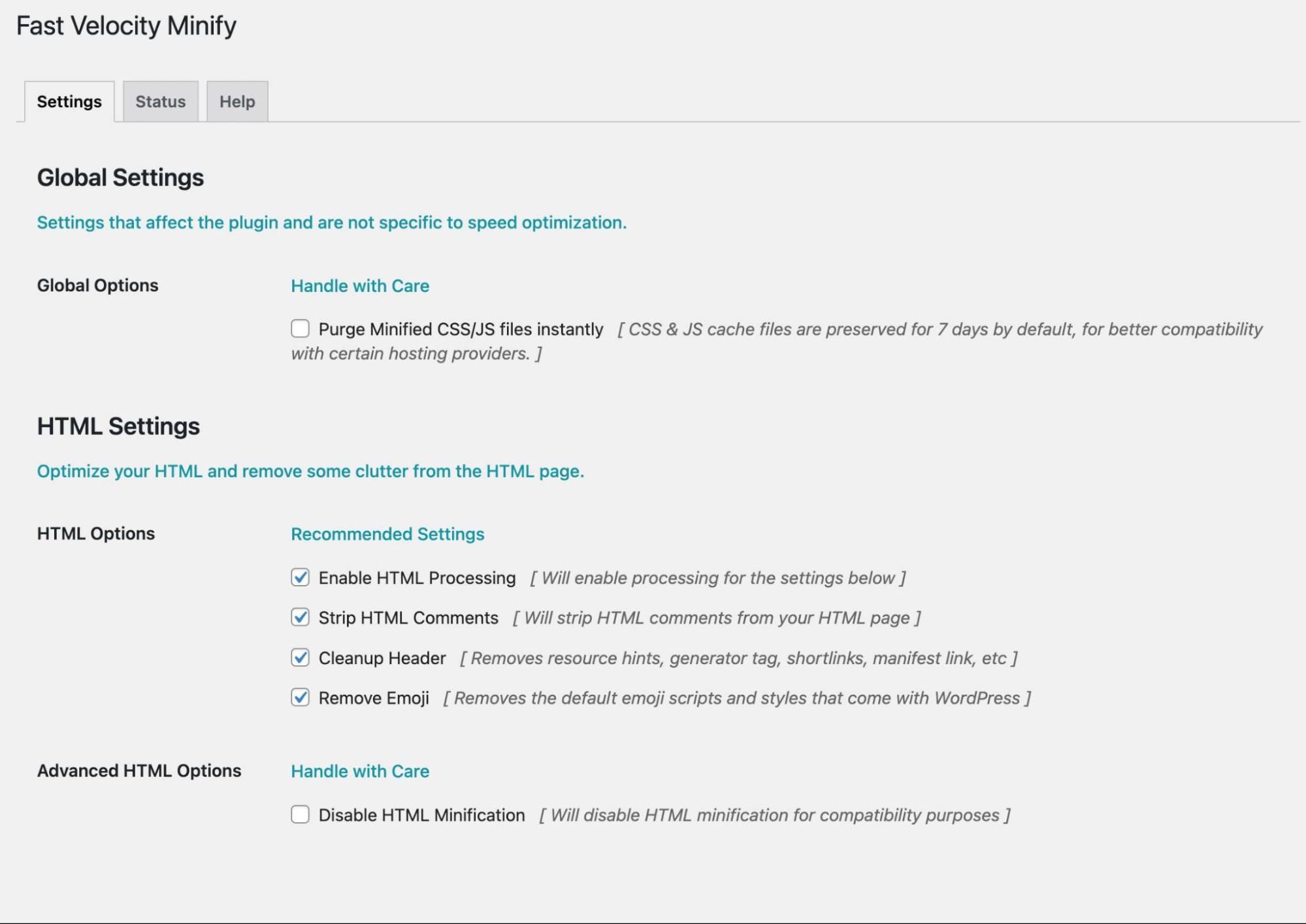Click the HTML Settings heading
The image size is (1306, 924).
[x=119, y=426]
